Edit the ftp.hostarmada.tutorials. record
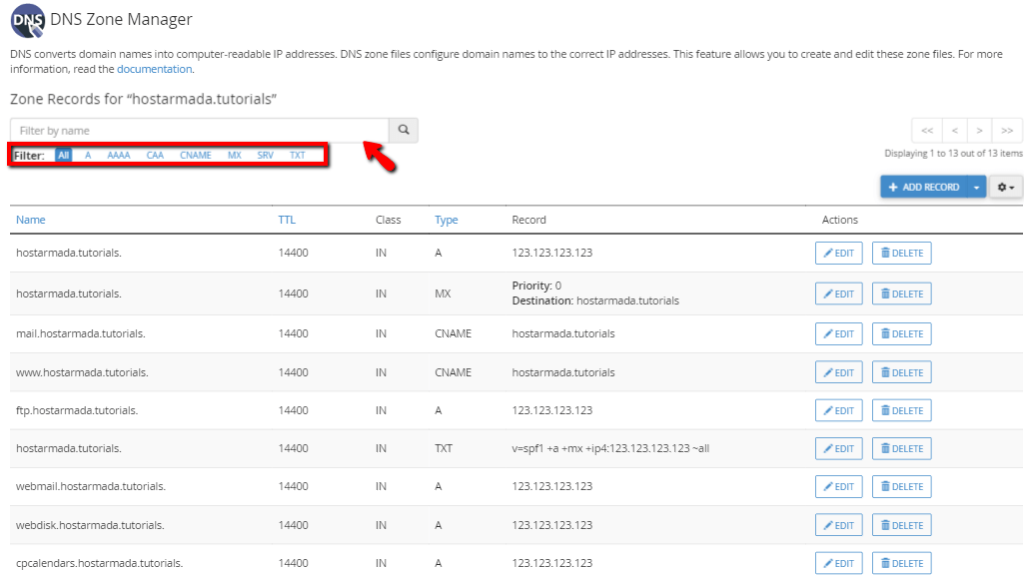Viewport: 1024px width, 576px height. [x=839, y=411]
